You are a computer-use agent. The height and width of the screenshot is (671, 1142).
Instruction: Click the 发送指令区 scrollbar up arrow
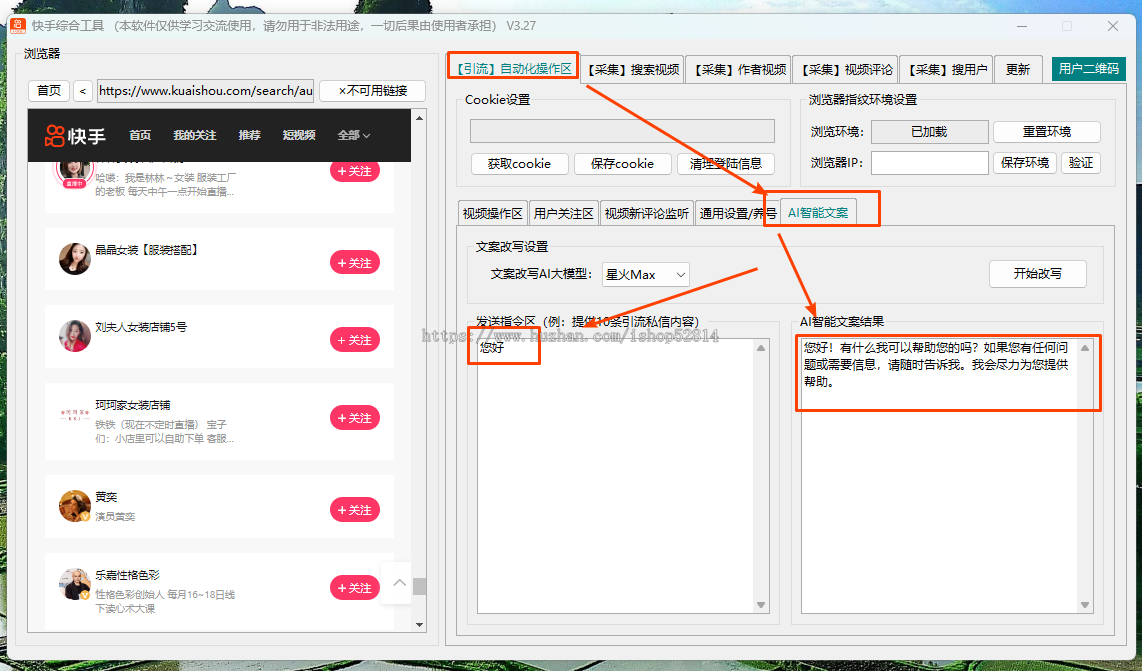(x=761, y=348)
